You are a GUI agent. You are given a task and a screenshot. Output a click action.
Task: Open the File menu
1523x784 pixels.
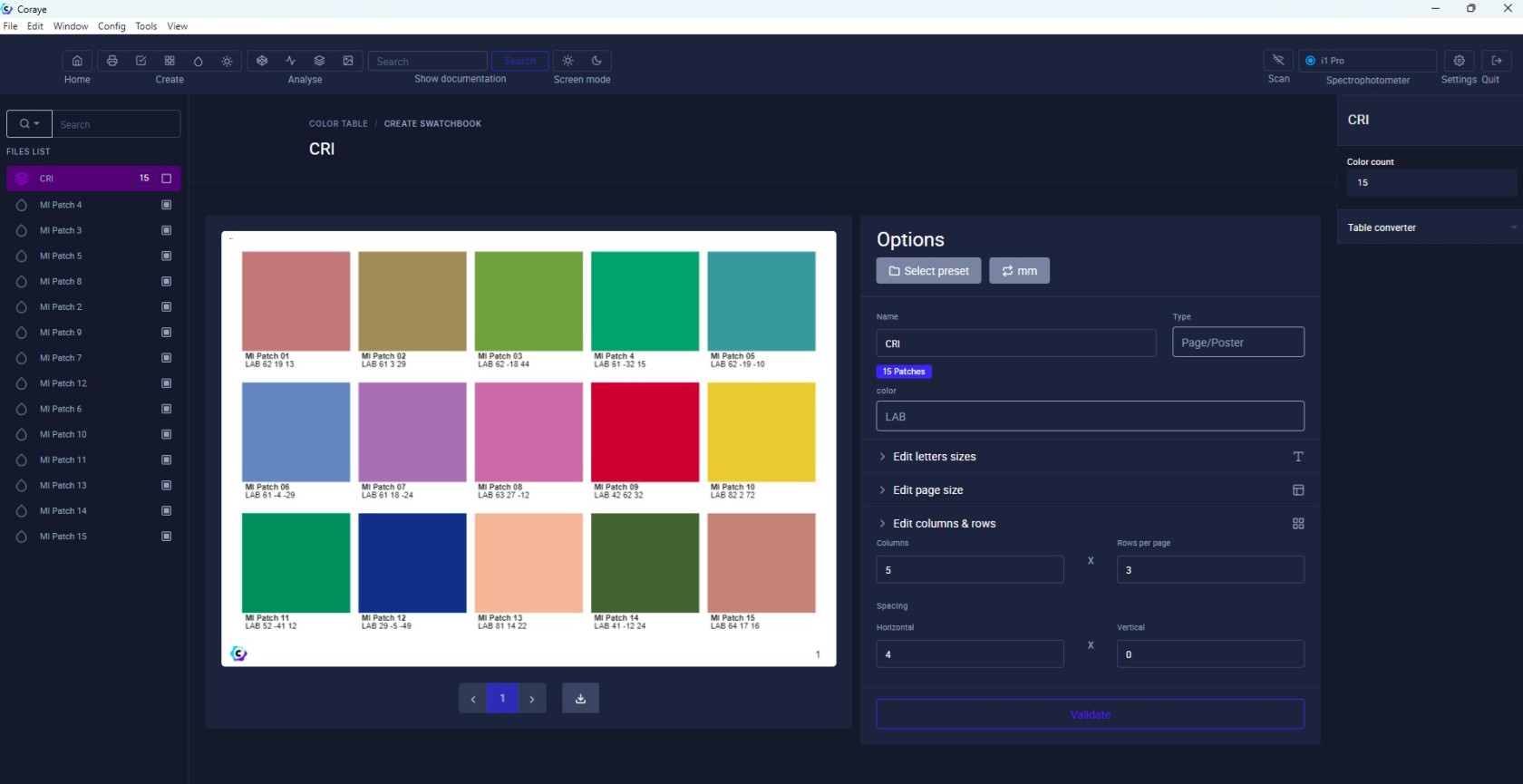(x=11, y=26)
